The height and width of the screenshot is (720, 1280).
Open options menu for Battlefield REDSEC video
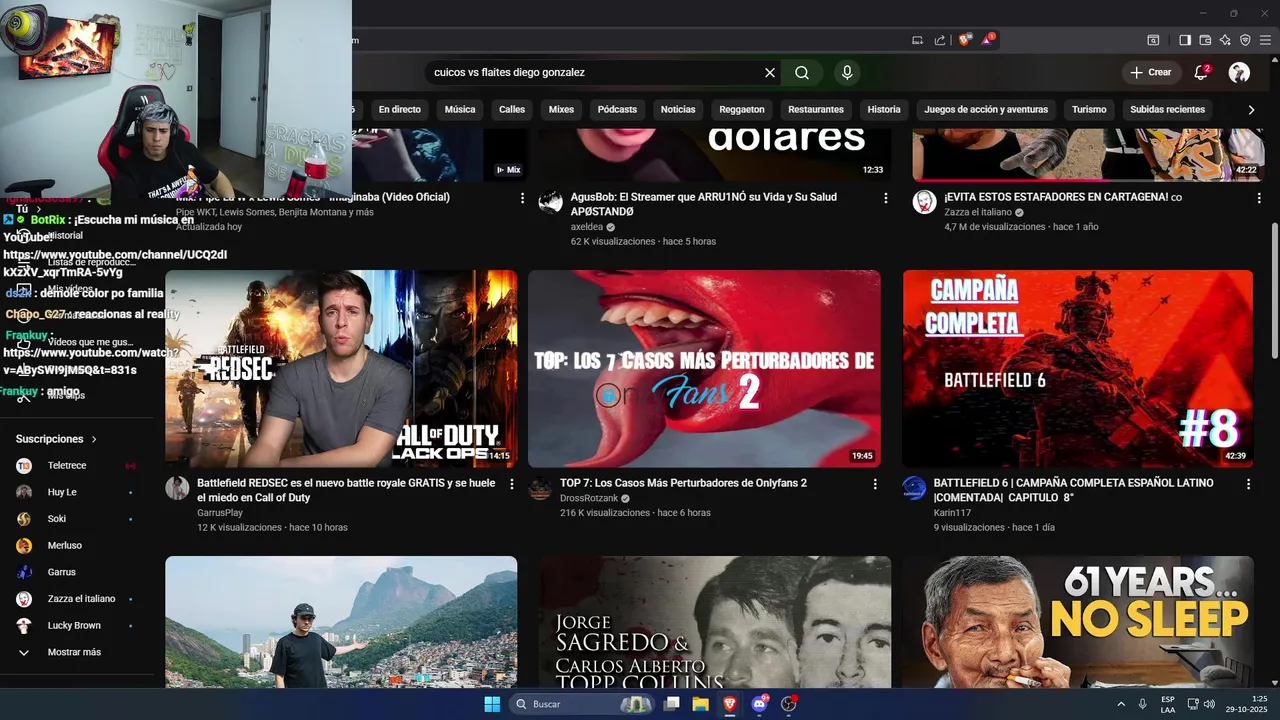(512, 484)
